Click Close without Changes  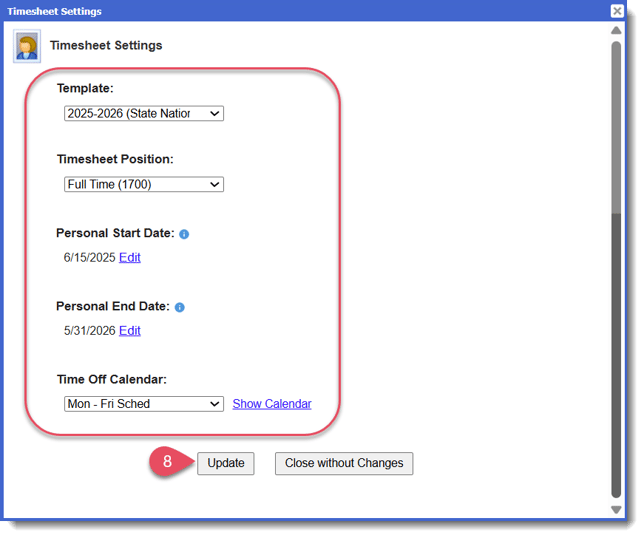point(344,463)
